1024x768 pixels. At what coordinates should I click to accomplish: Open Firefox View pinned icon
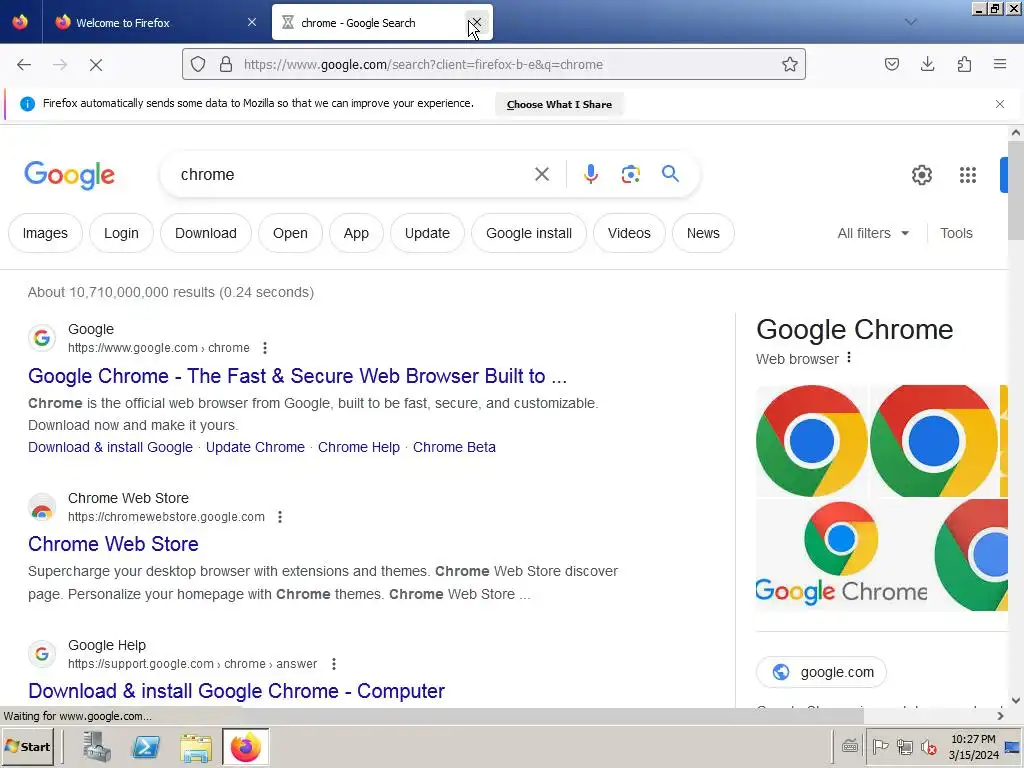(x=20, y=22)
